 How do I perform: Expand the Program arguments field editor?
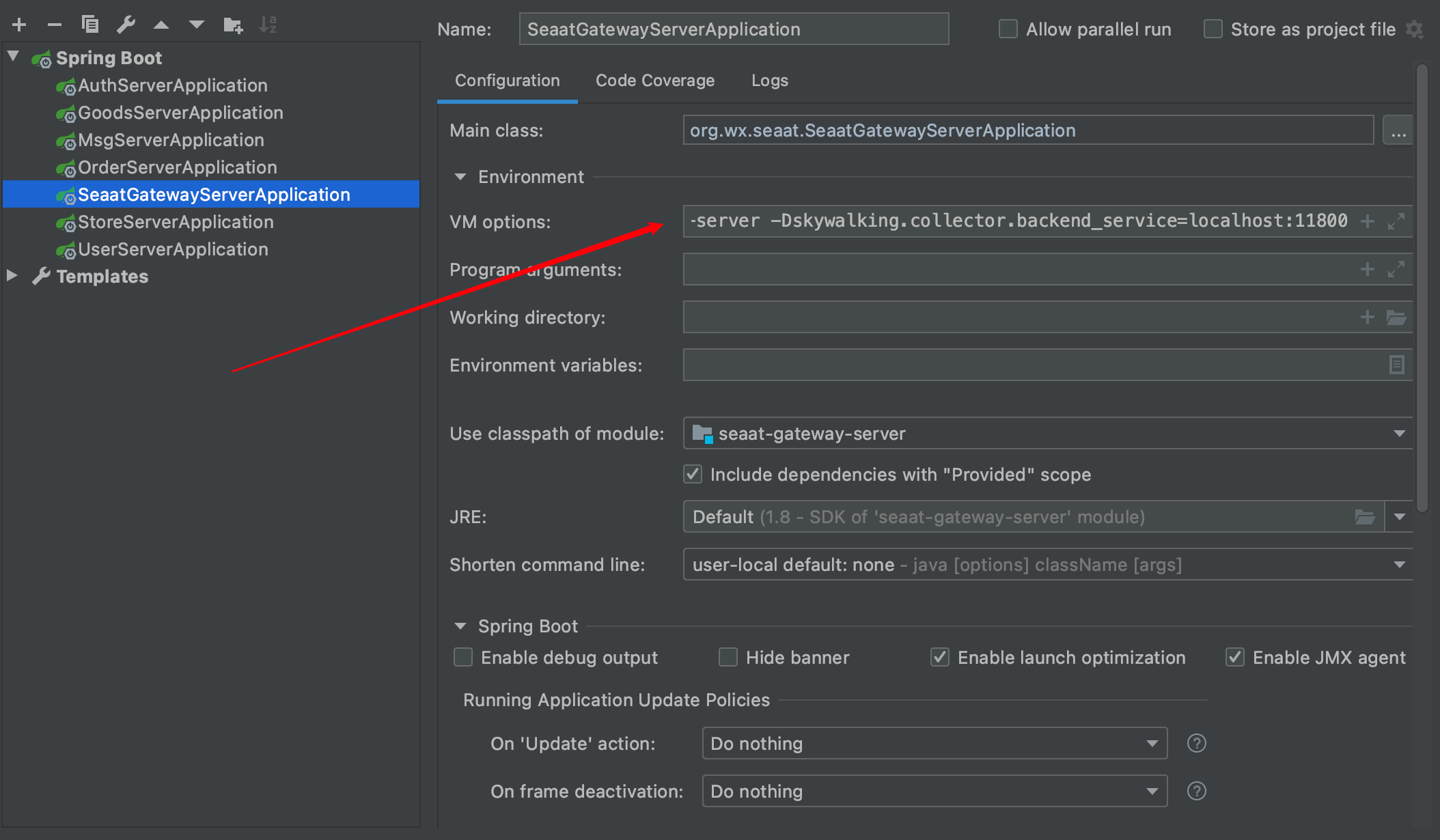click(x=1396, y=269)
